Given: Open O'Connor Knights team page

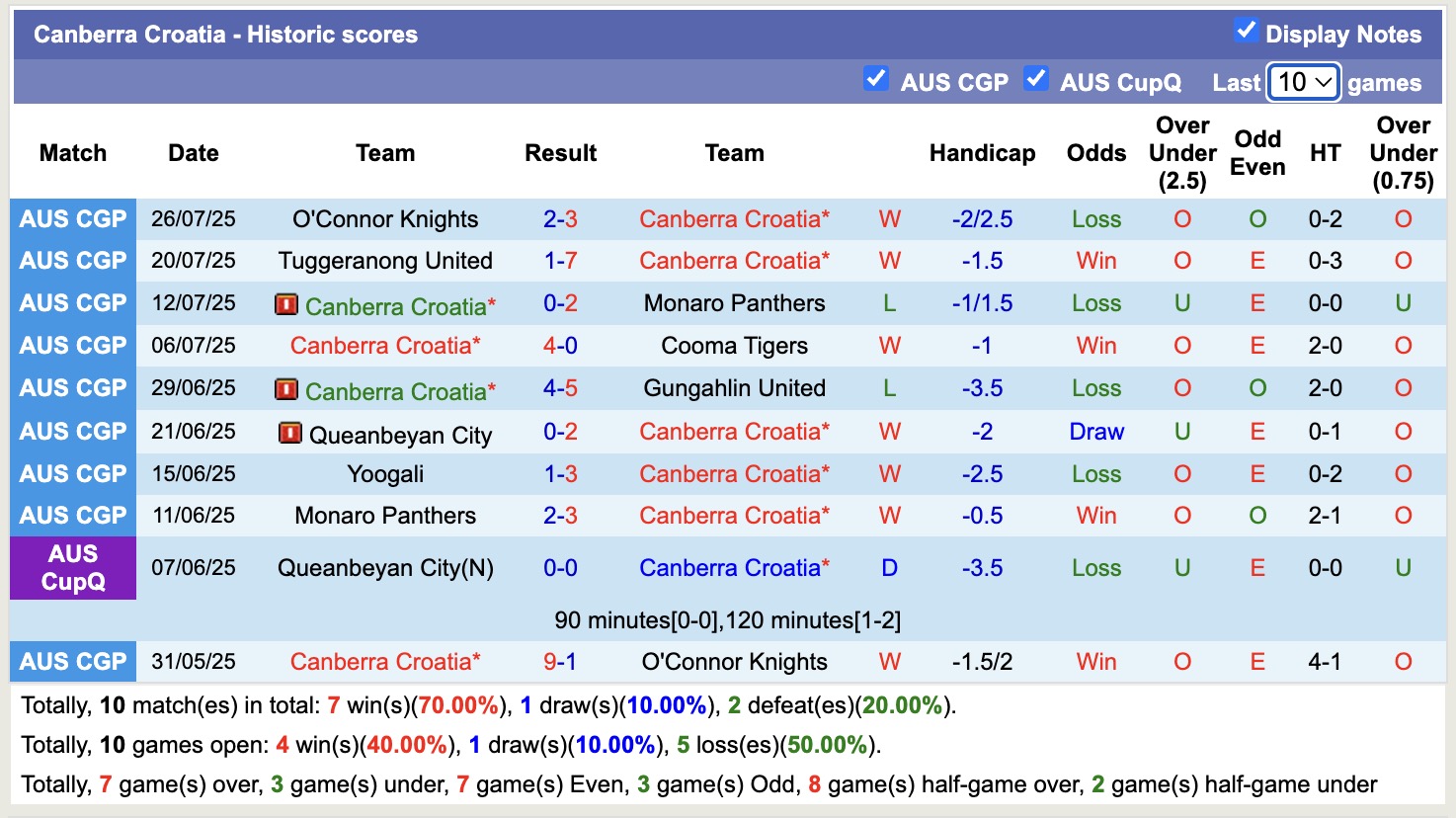Looking at the screenshot, I should 385,218.
